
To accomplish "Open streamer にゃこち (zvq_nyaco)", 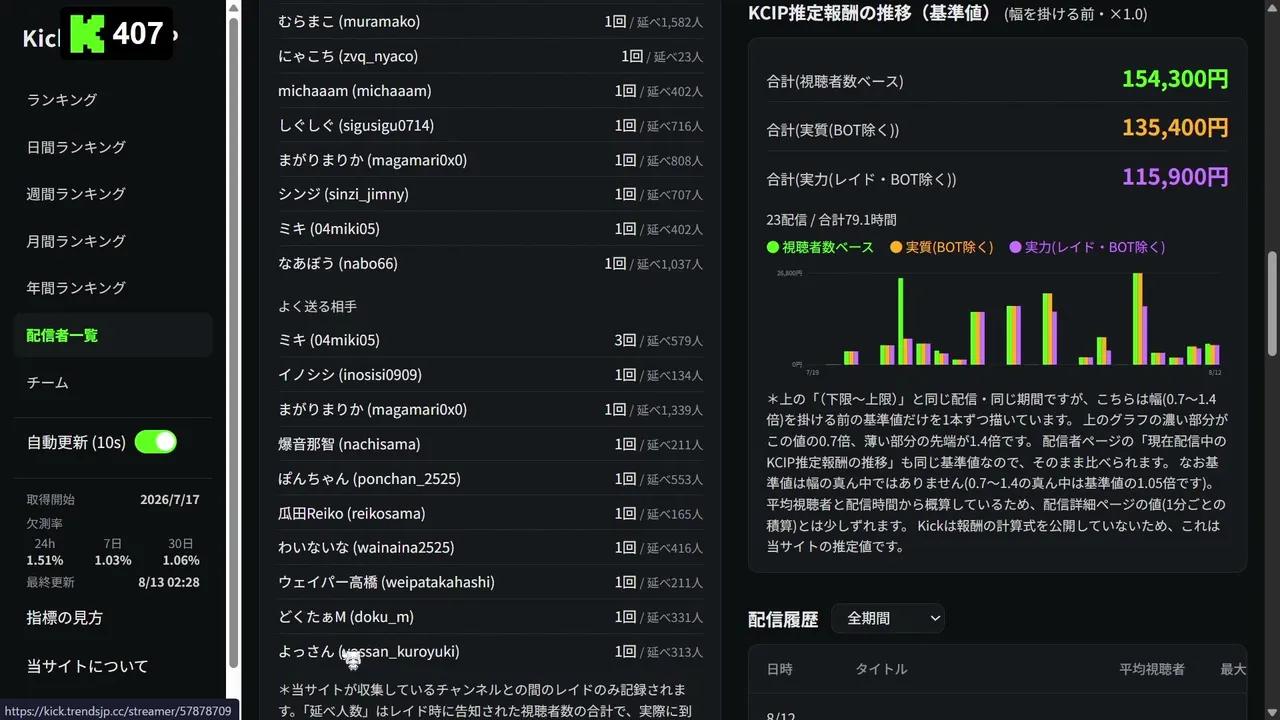I will click(x=348, y=56).
